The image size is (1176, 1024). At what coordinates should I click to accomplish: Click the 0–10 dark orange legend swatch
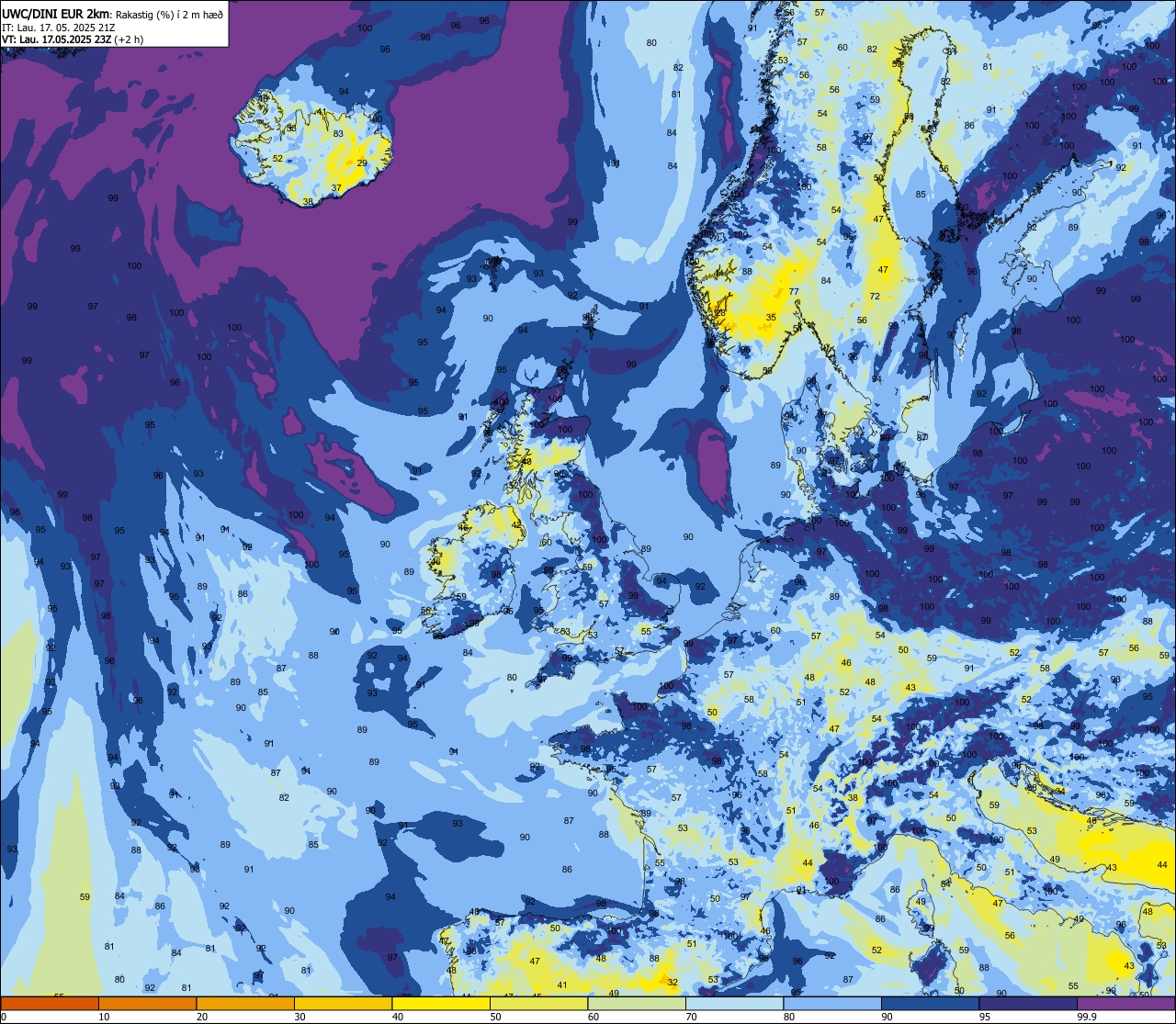click(50, 1004)
